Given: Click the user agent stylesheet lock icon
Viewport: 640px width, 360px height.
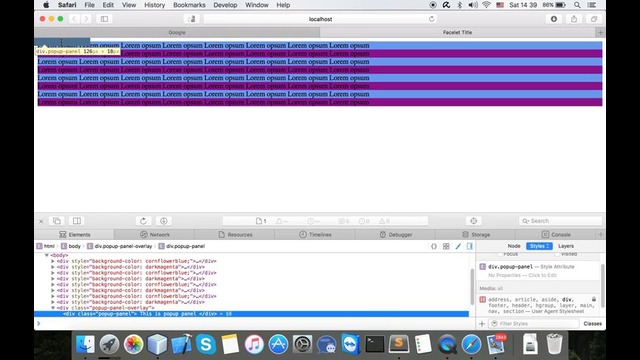Looking at the screenshot, I should [594, 299].
